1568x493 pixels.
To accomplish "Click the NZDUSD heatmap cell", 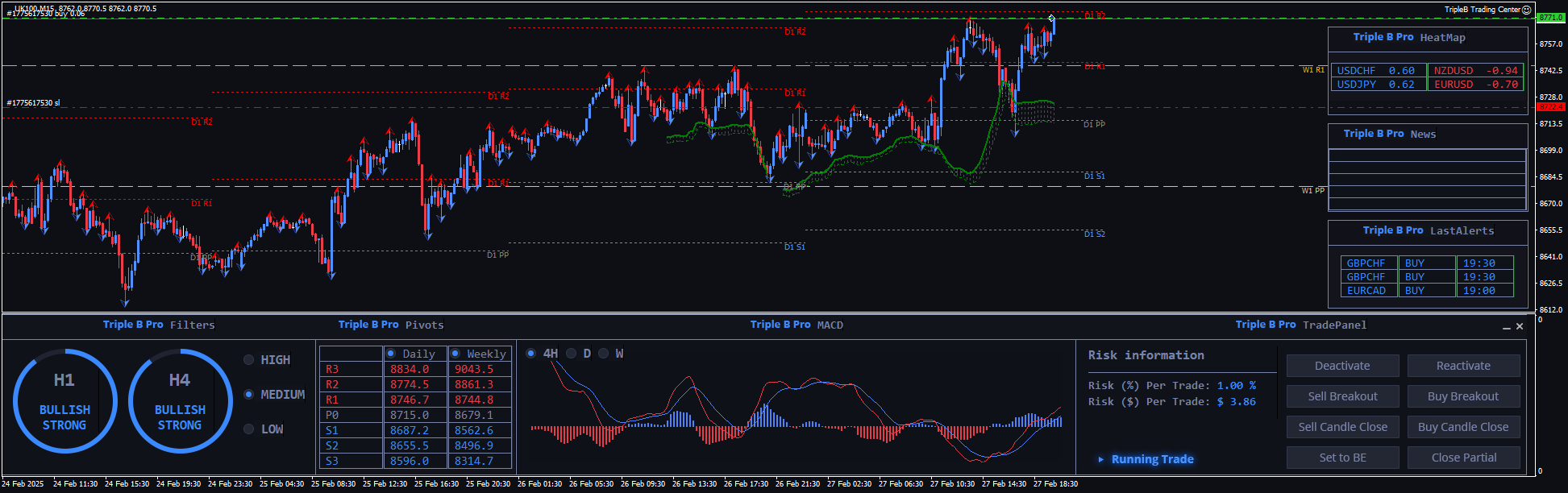I will 1475,71.
